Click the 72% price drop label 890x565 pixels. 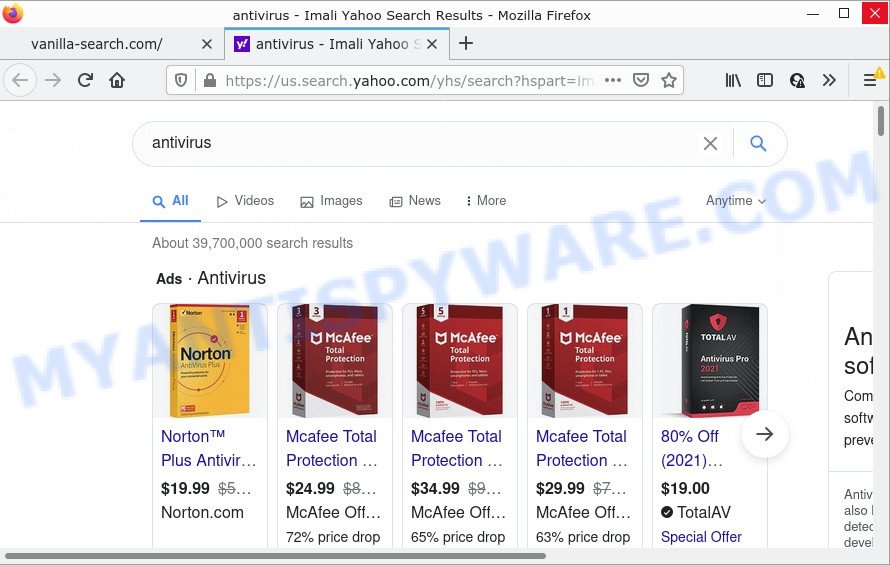[333, 537]
